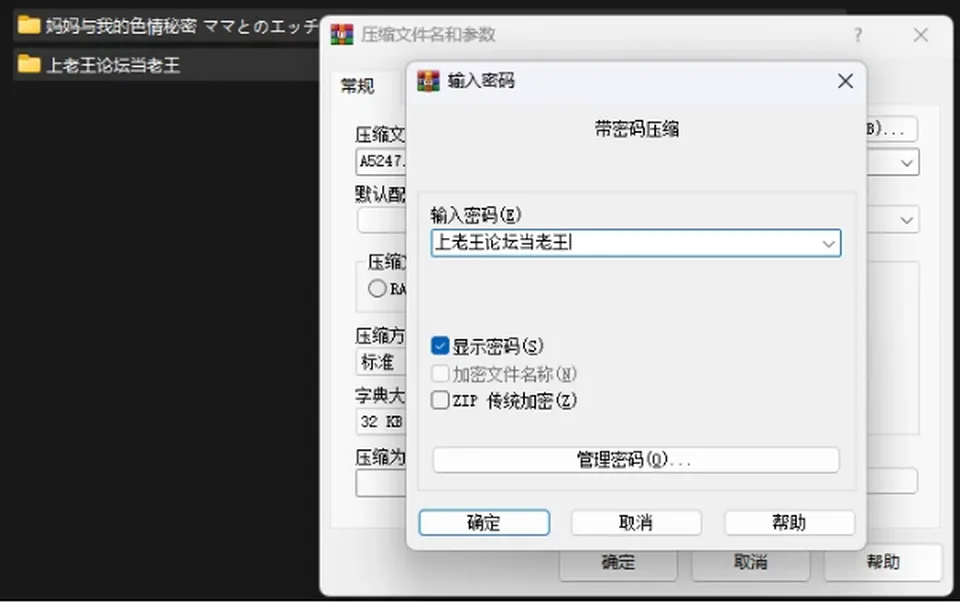Open the archive name dropdown in 压缩文件名和参数
Viewport: 960px width, 603px height.
(906, 163)
